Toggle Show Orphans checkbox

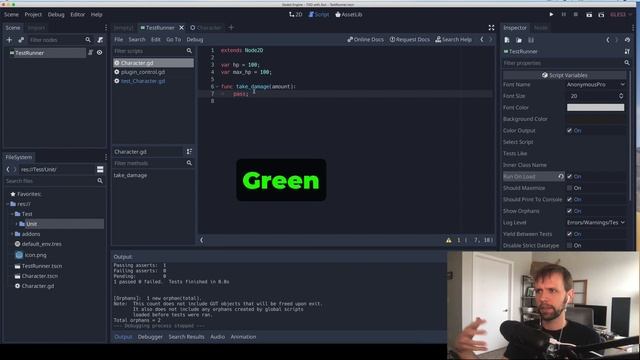(x=569, y=211)
